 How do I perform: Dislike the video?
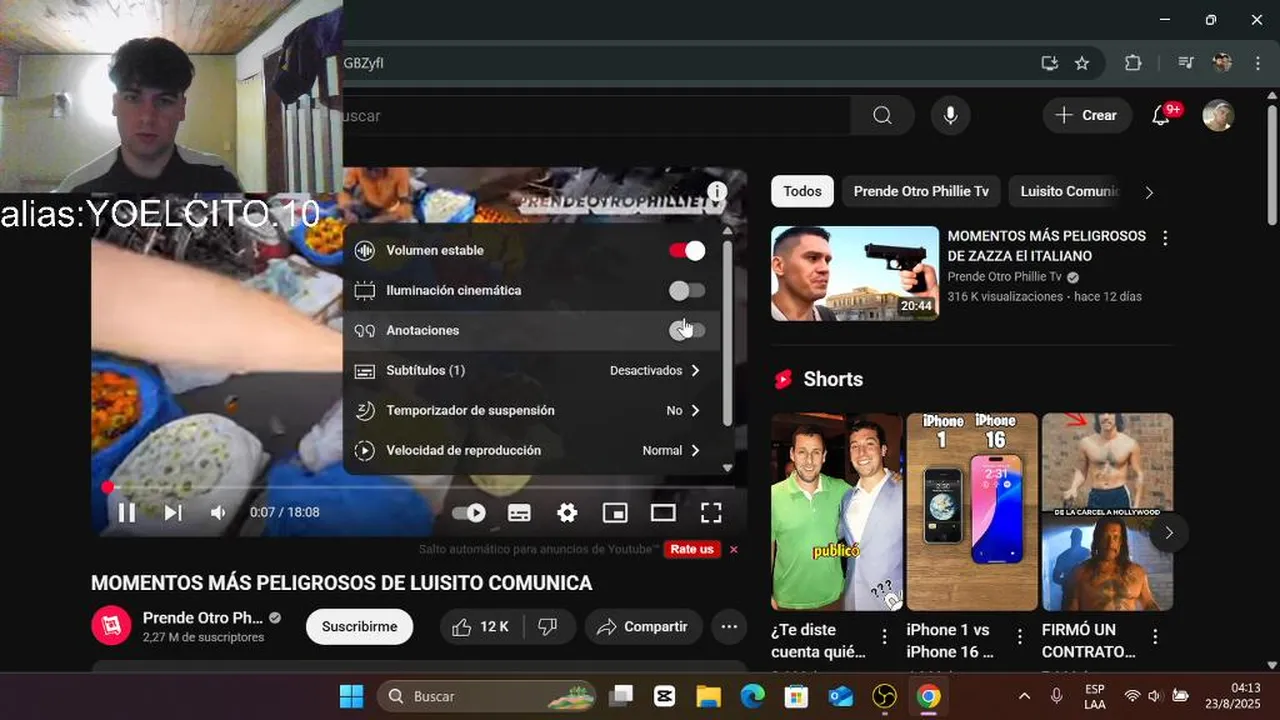click(x=548, y=627)
